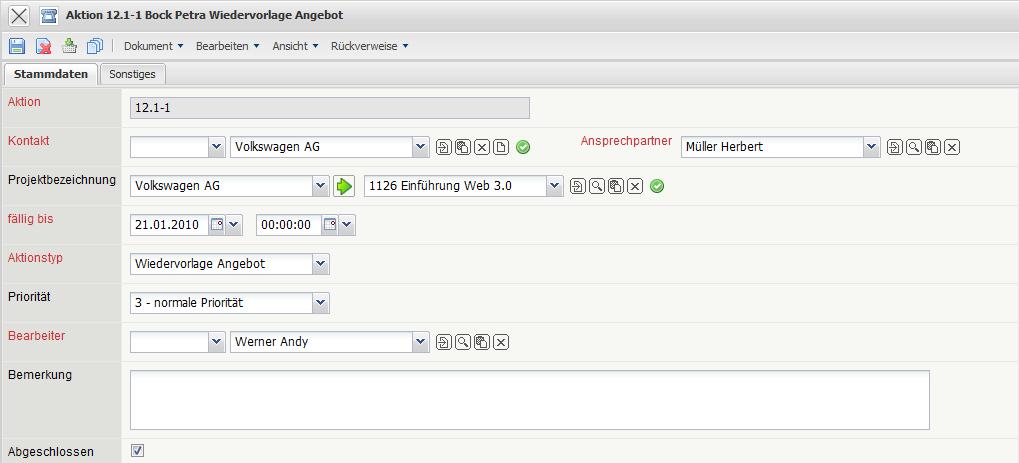Clear the project with the X icon
The image size is (1019, 463).
point(635,187)
